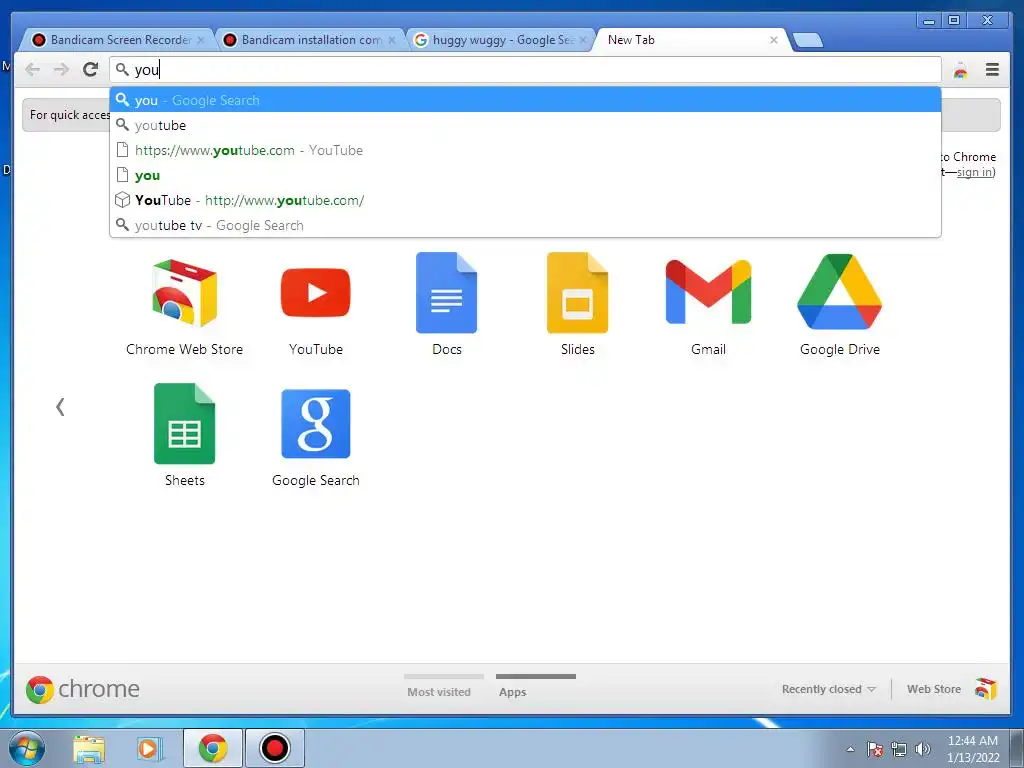Launch the YouTube app icon
The image size is (1024, 768).
tap(315, 293)
